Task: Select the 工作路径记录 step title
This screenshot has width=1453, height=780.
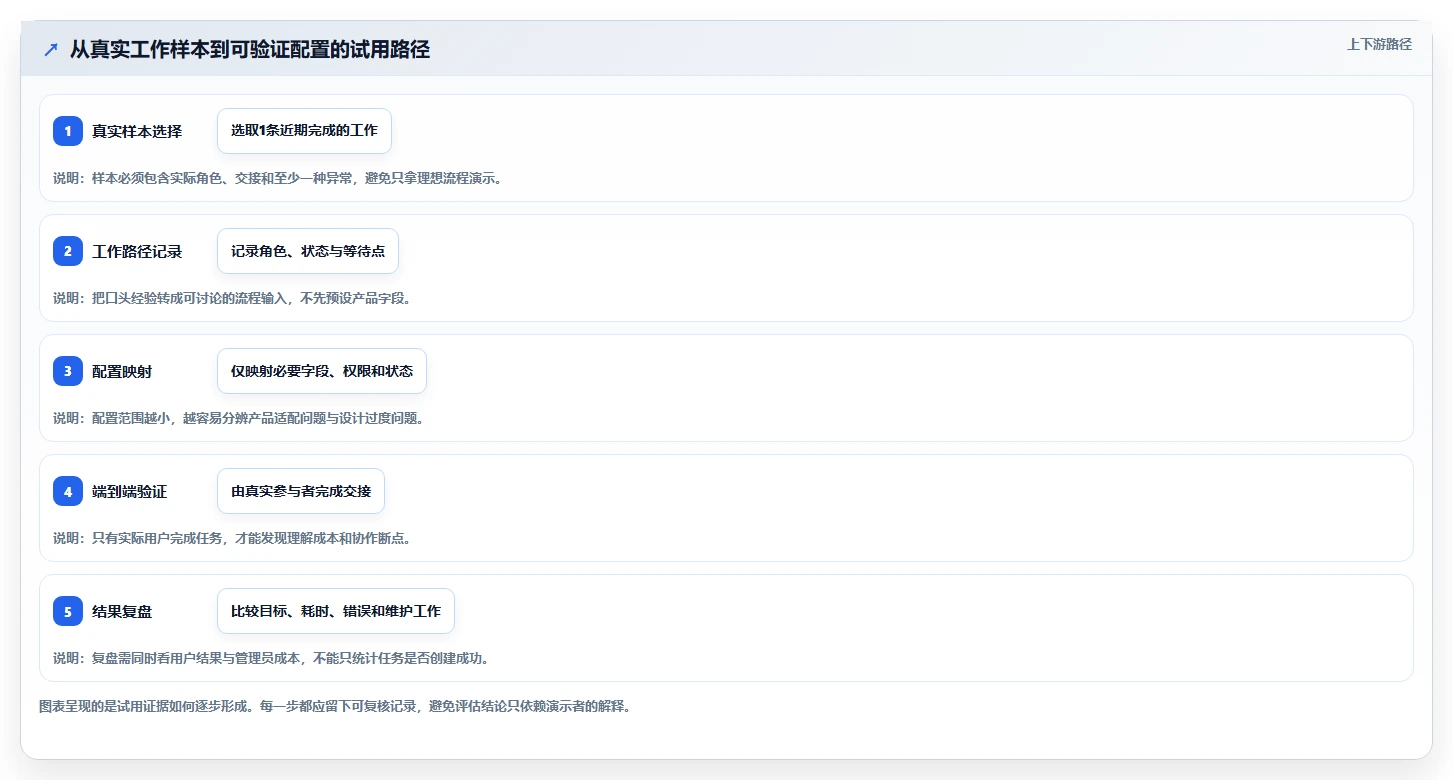Action: [137, 251]
